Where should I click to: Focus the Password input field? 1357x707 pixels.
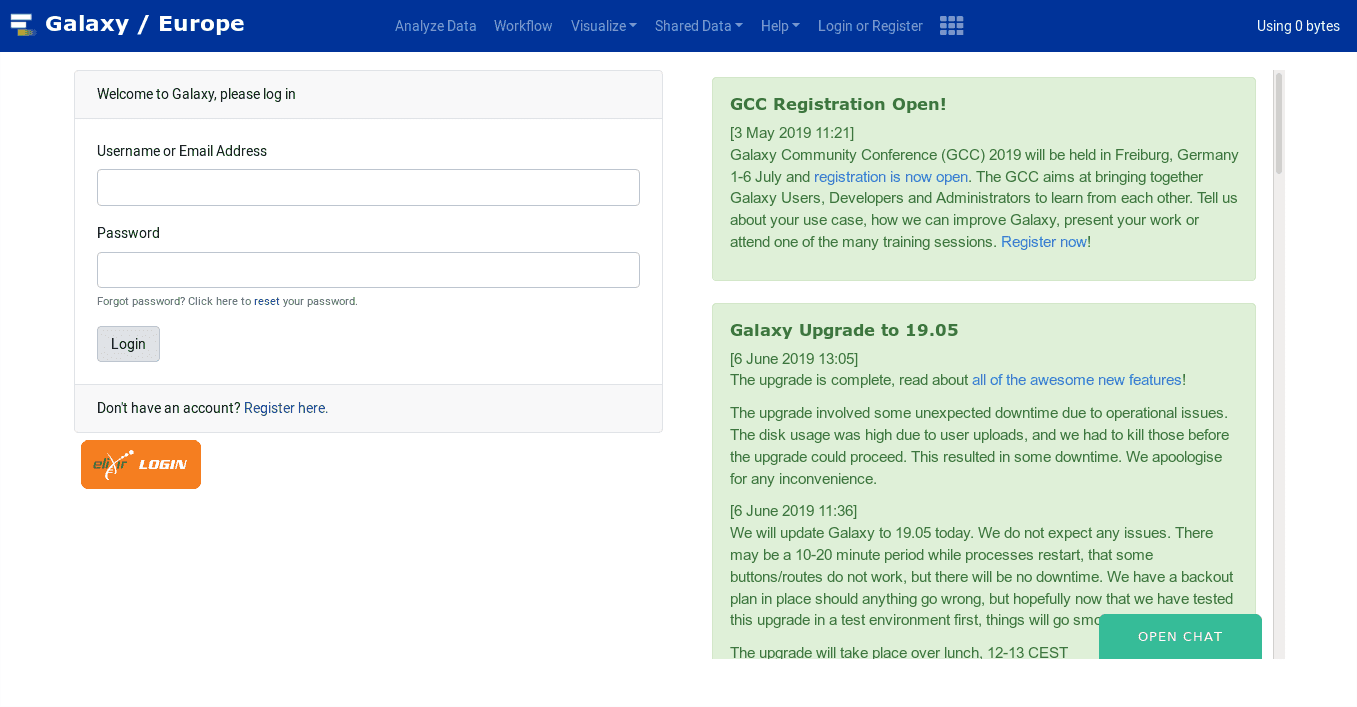tap(368, 270)
